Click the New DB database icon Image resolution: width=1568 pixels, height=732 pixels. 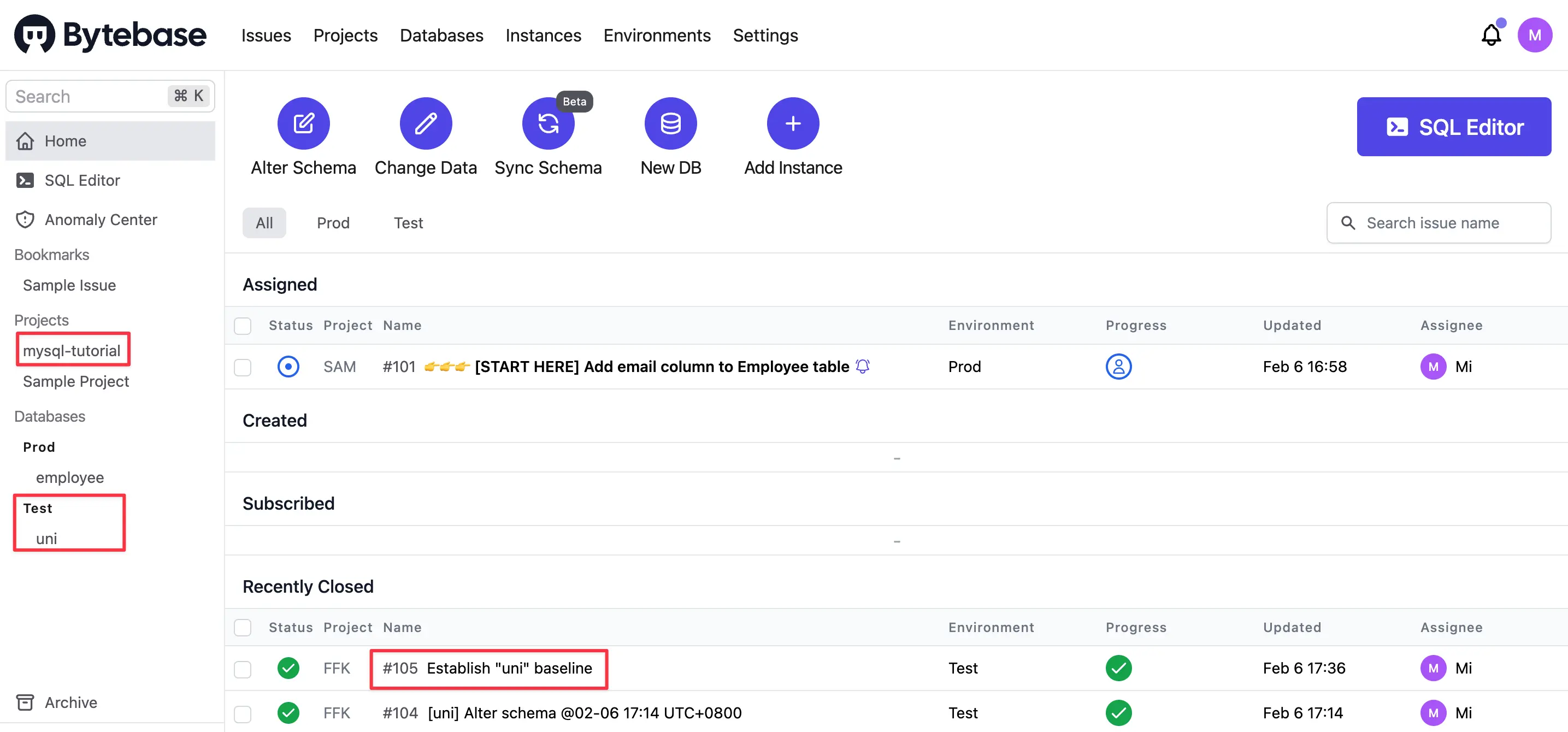(670, 123)
